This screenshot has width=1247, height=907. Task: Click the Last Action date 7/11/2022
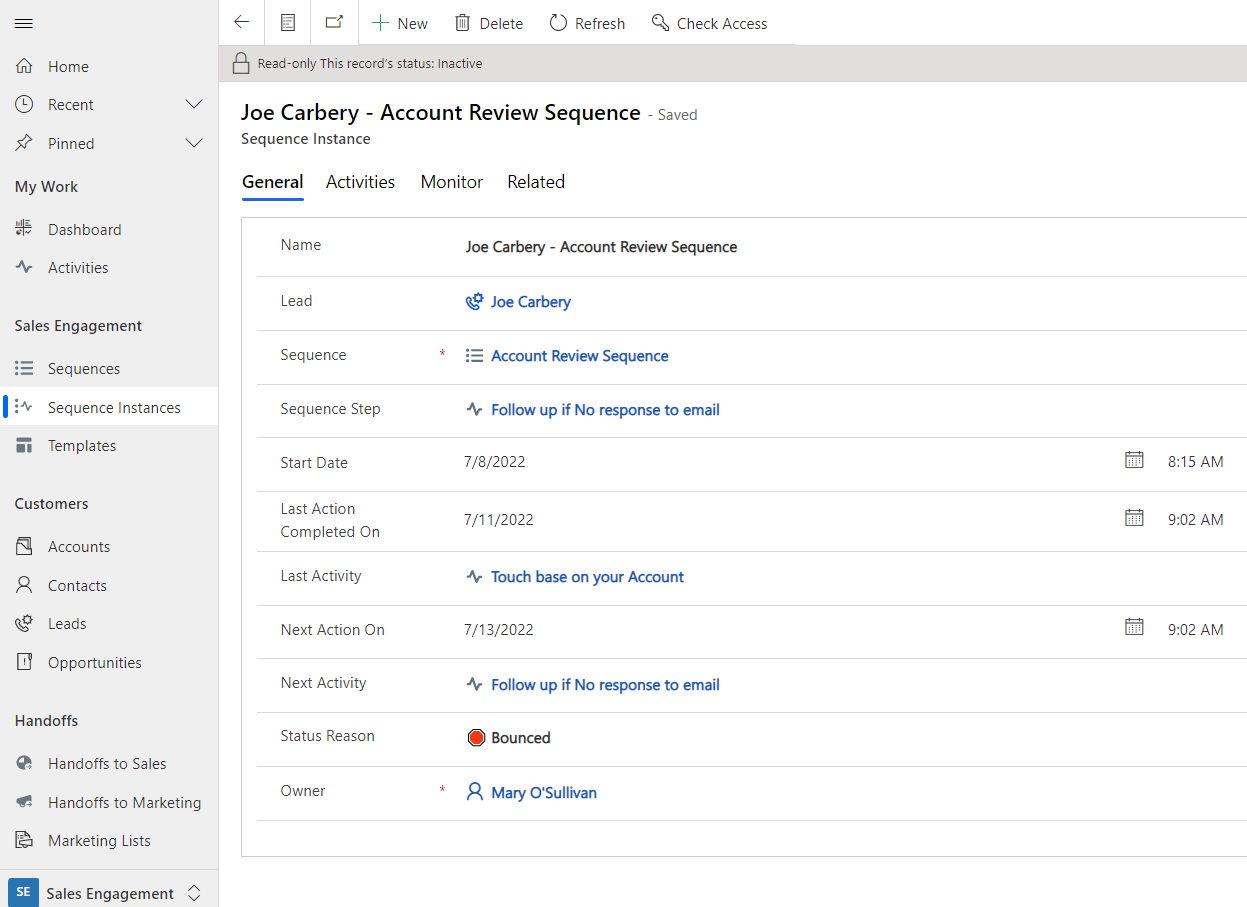coord(498,520)
